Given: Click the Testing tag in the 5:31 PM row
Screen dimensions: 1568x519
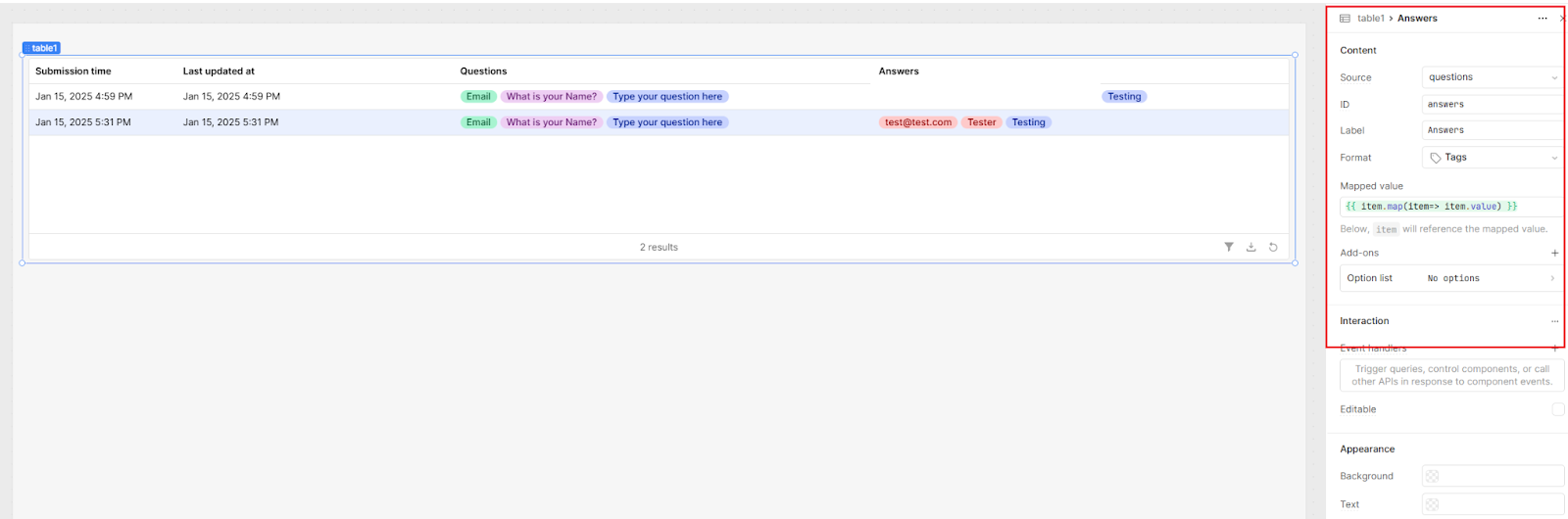Looking at the screenshot, I should click(x=1028, y=122).
